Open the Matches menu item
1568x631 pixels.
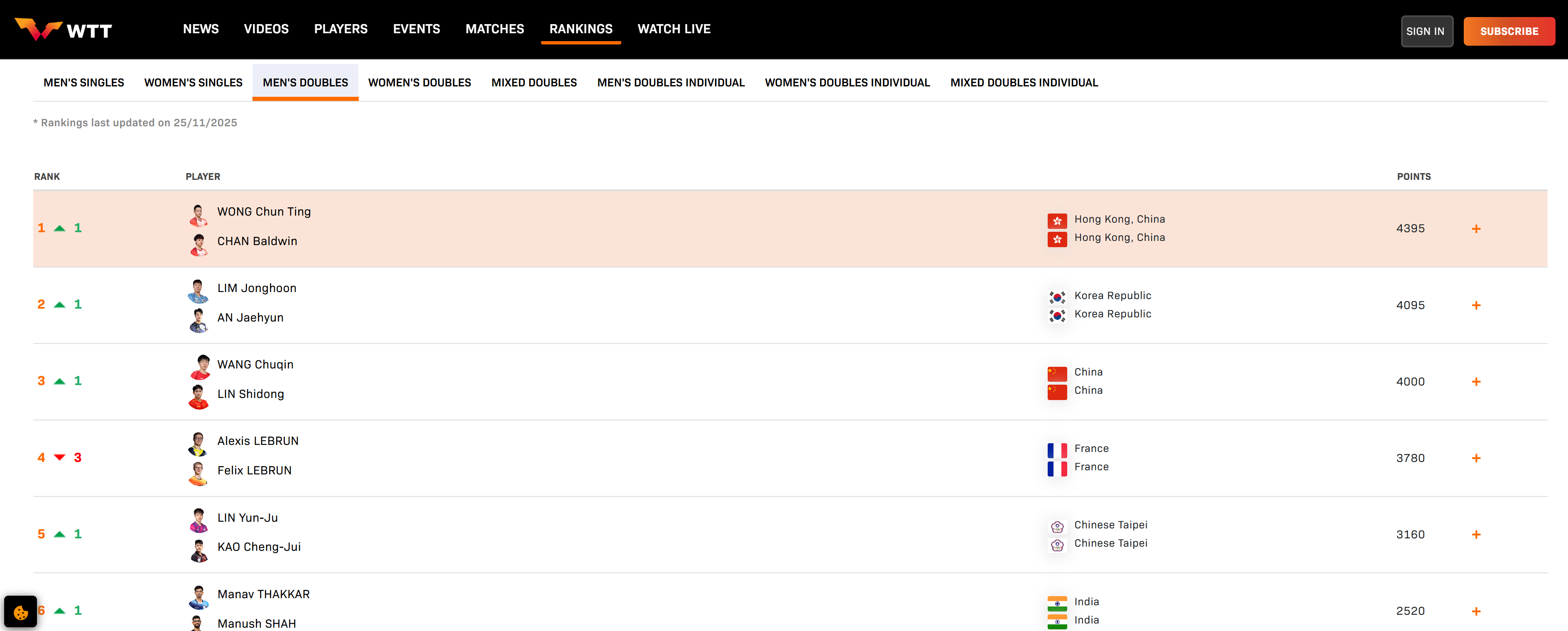coord(494,29)
